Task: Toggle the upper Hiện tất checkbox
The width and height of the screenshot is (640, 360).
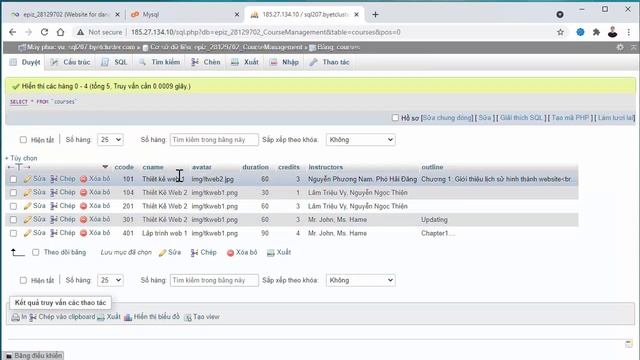Action: [23, 140]
